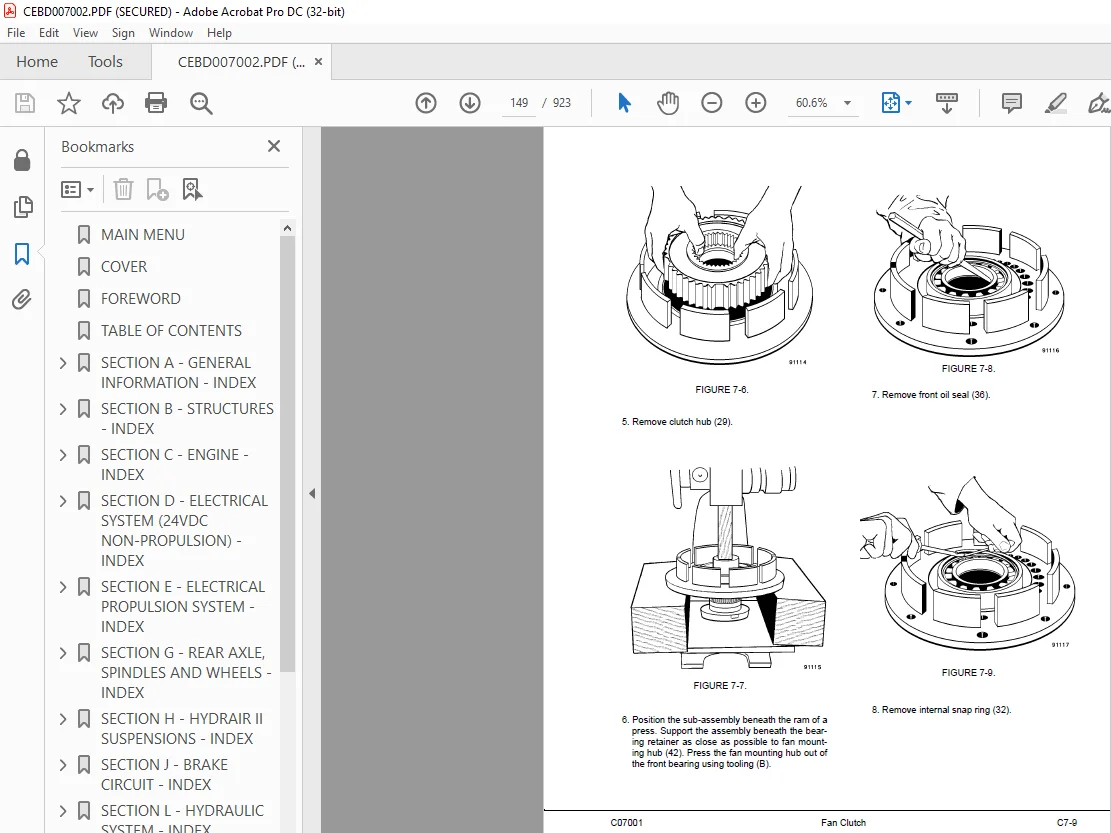Screen dimensions: 1111x833
Task: Open the Page Thumbnails panel
Action: (x=23, y=207)
